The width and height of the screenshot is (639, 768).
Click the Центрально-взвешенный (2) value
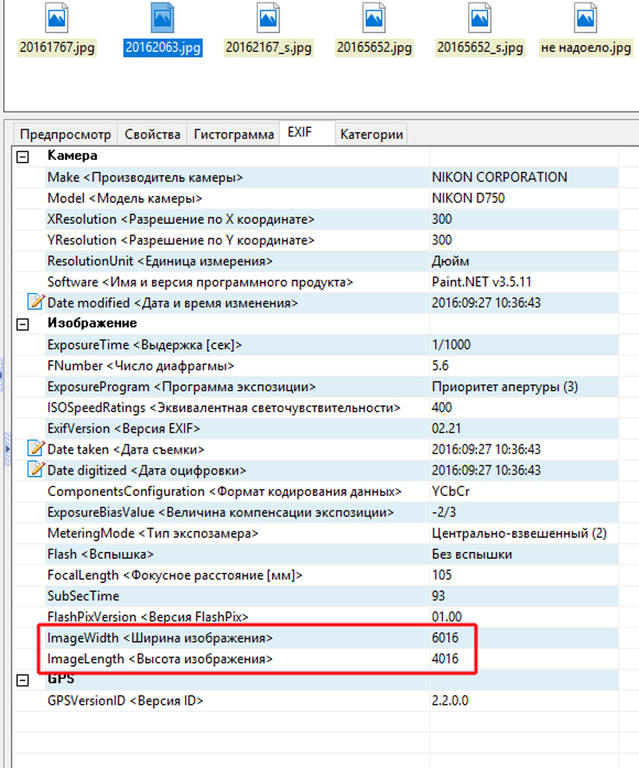click(x=519, y=533)
